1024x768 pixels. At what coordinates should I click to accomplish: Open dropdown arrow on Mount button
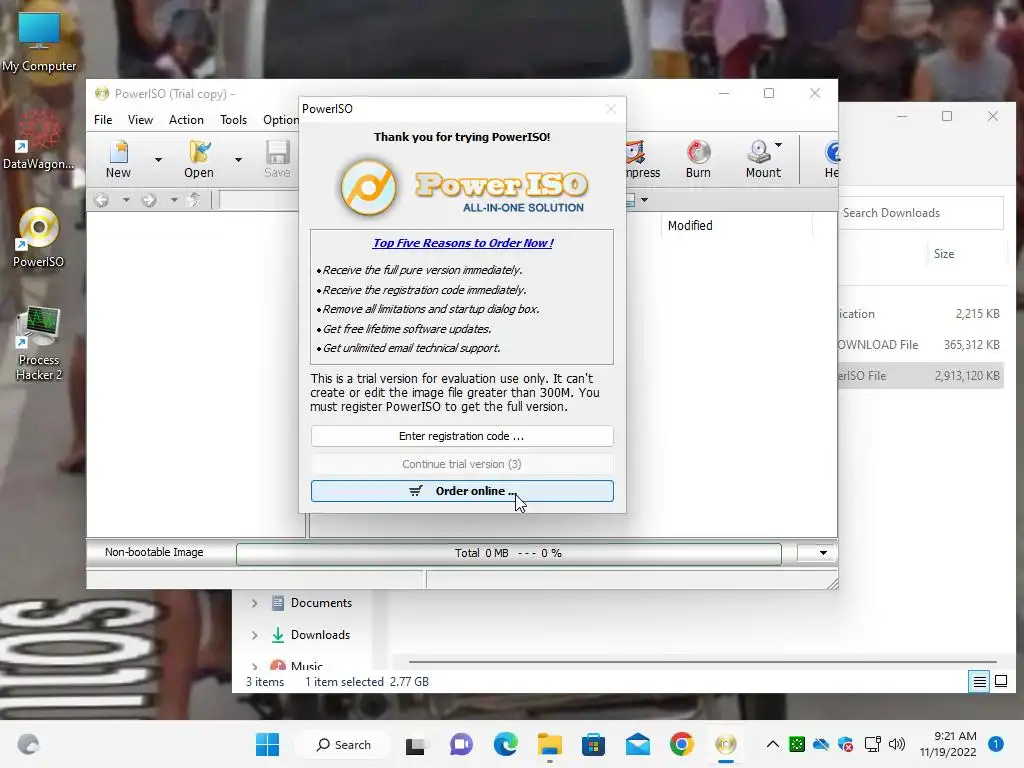click(778, 145)
